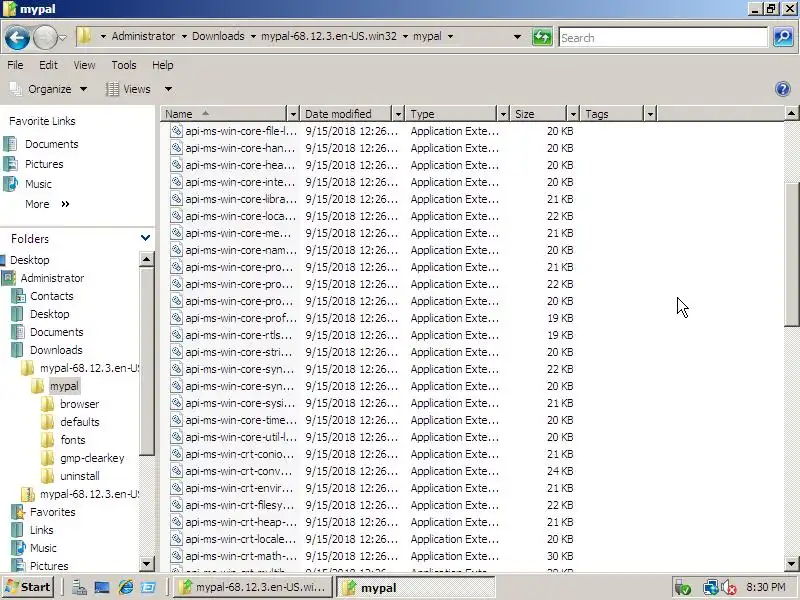
Task: Select the gmp-clearkey folder icon
Action: [x=47, y=458]
